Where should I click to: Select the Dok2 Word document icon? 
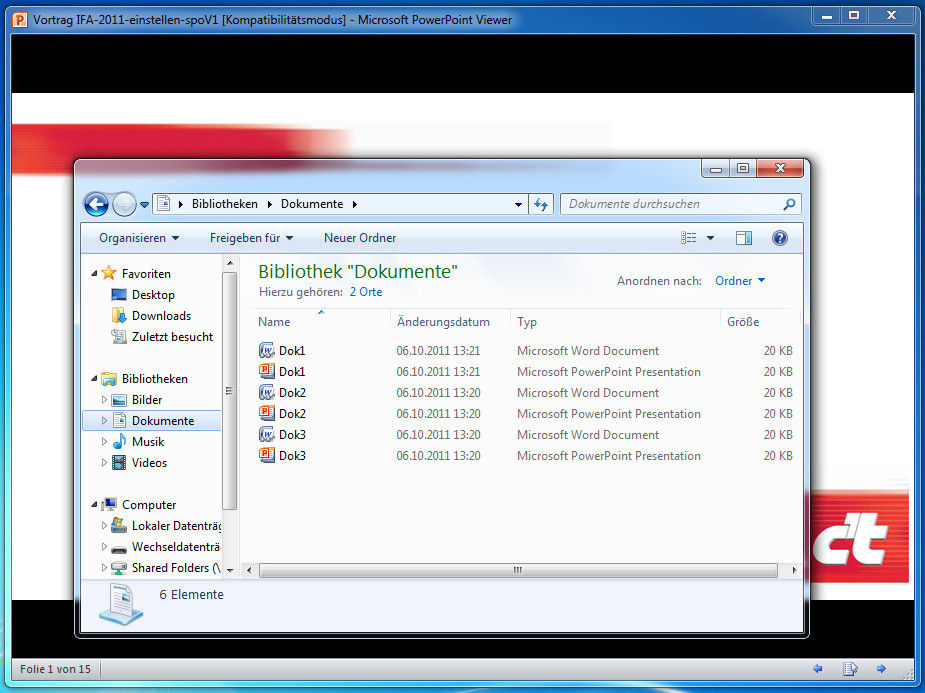[x=267, y=393]
